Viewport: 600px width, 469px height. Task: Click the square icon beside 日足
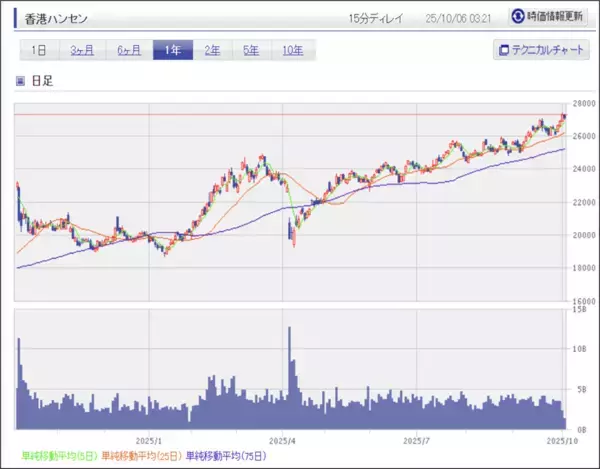click(20, 81)
